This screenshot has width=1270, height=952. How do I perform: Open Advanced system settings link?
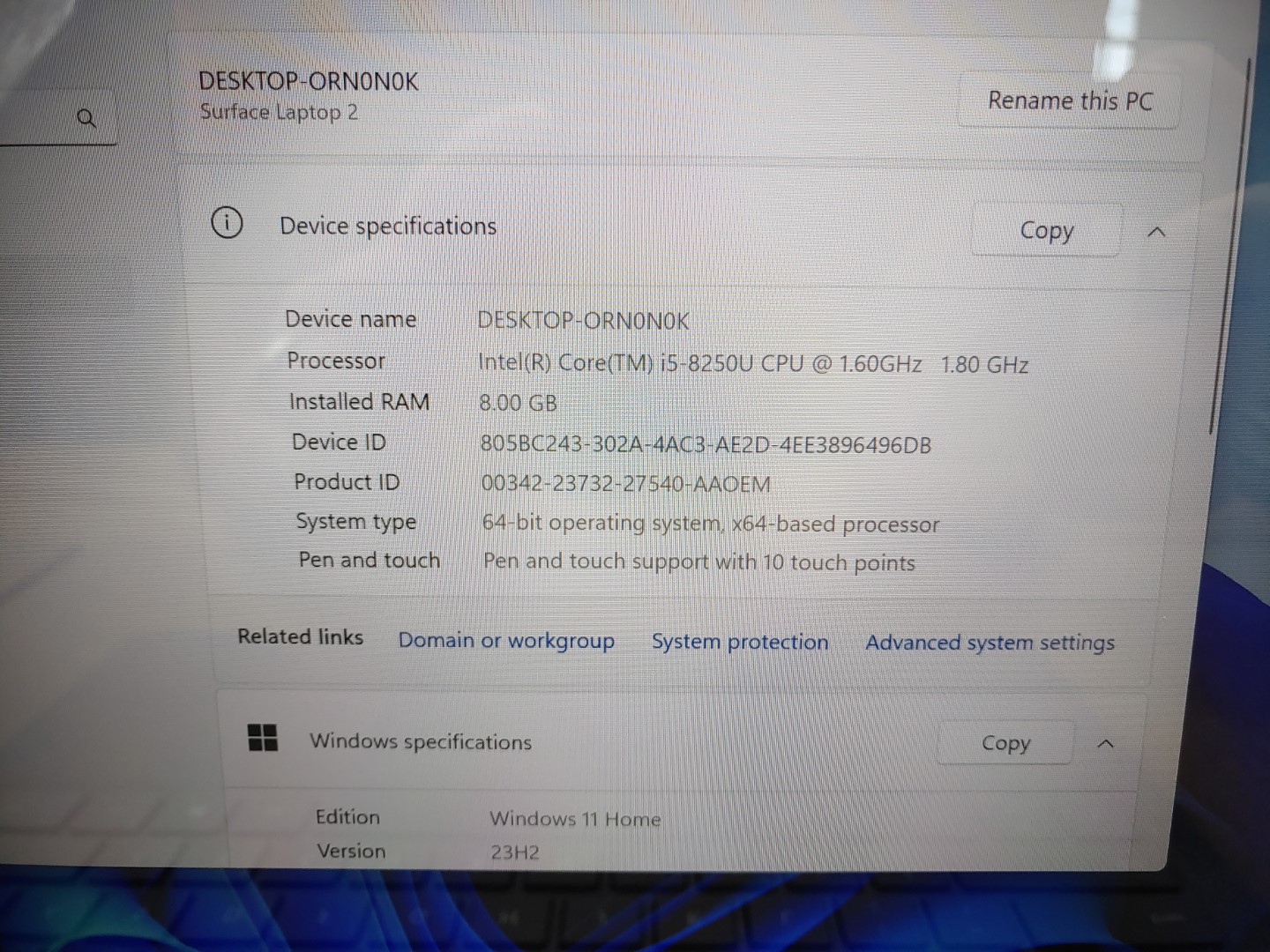click(990, 643)
